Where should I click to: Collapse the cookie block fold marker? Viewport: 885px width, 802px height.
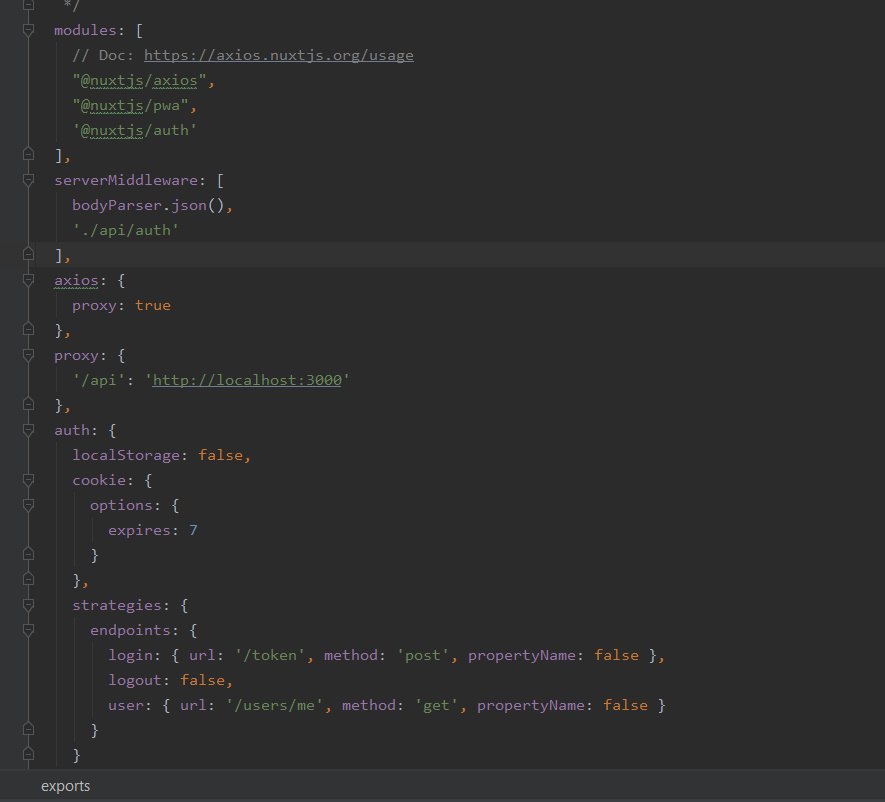(x=28, y=480)
